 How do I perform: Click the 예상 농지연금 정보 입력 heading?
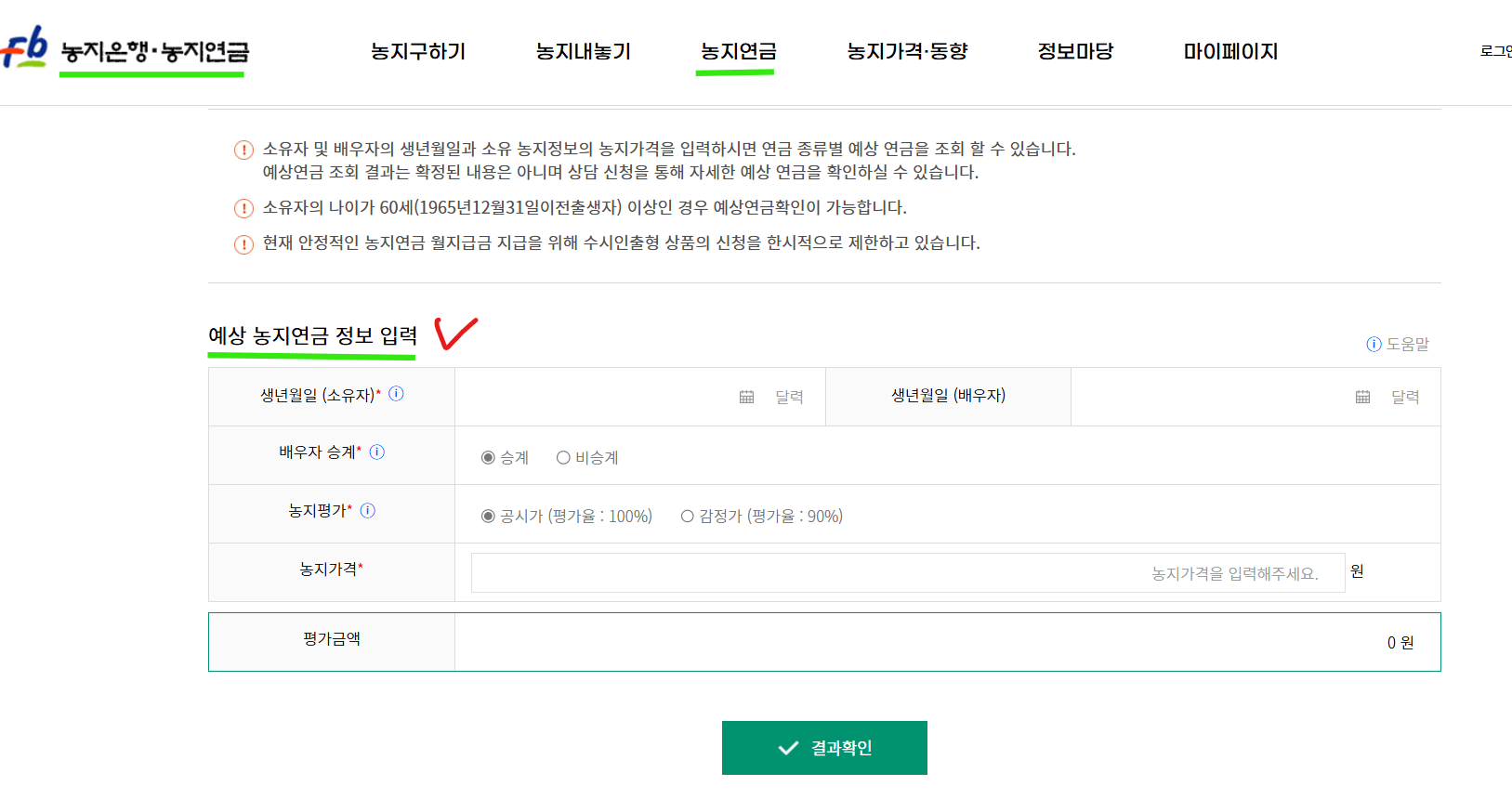tap(312, 335)
